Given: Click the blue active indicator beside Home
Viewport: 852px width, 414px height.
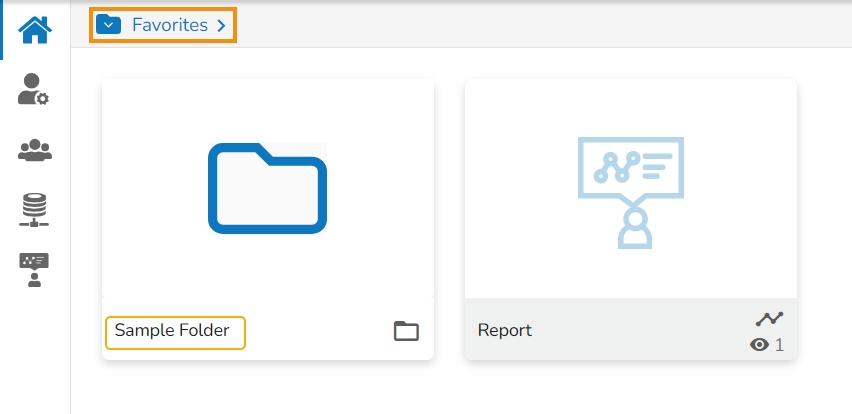Looking at the screenshot, I should coord(3,30).
